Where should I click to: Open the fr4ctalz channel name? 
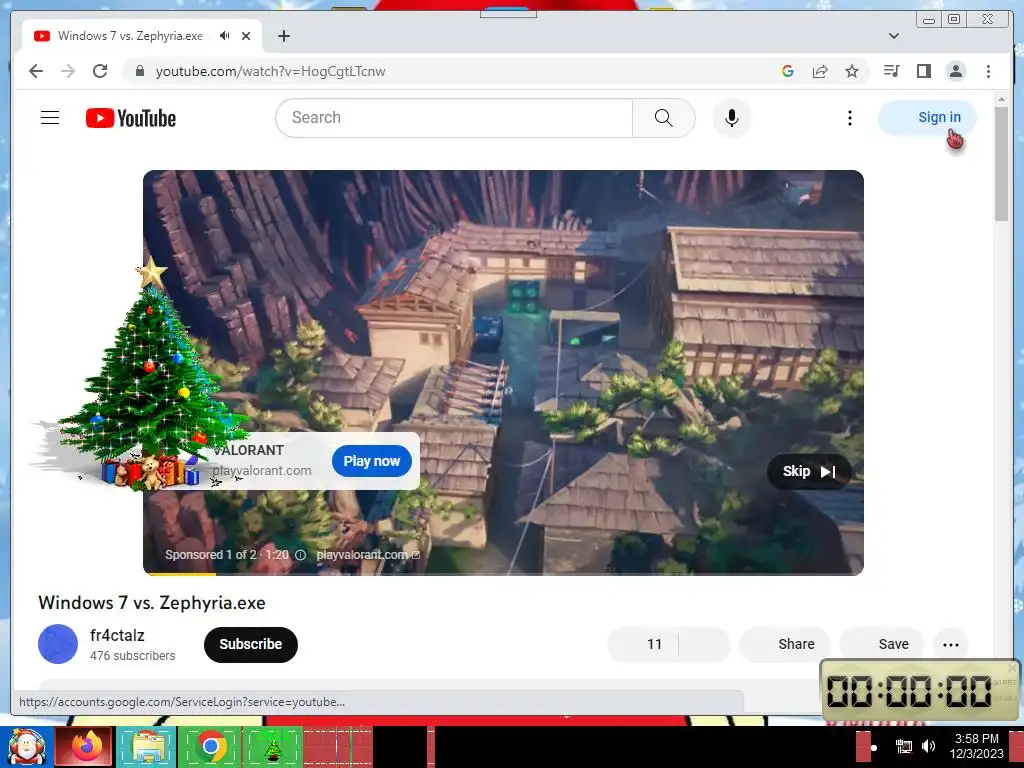(x=117, y=635)
